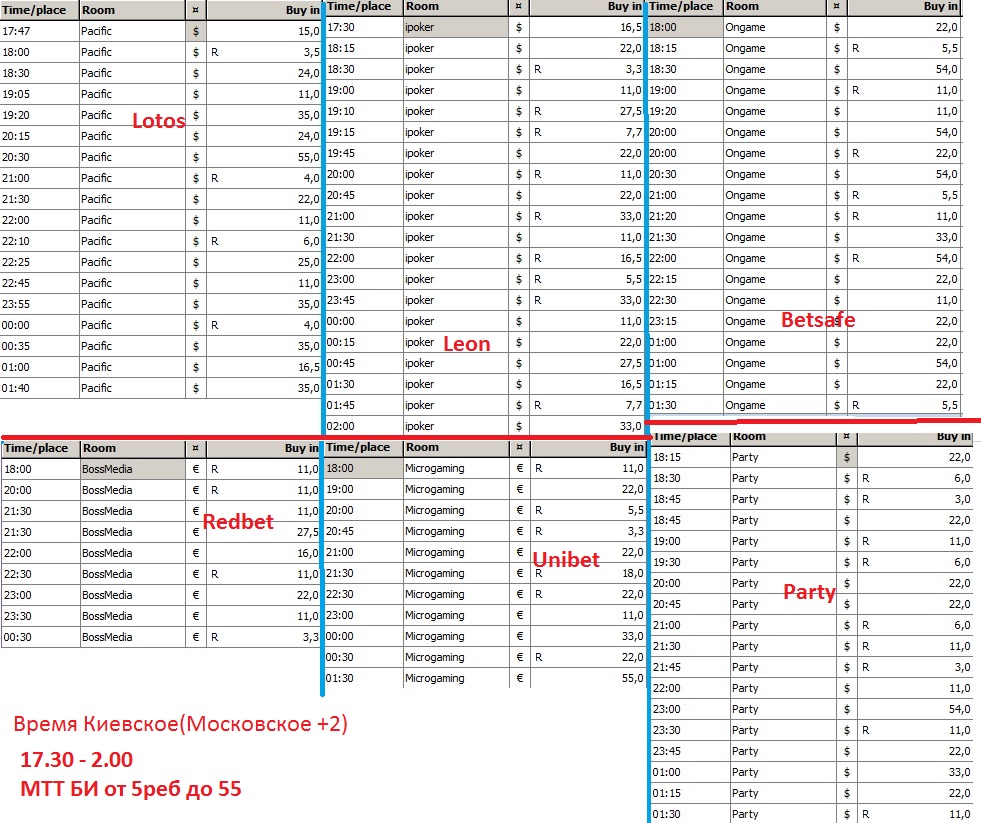Image resolution: width=981 pixels, height=823 pixels.
Task: Select highlighted BossMedia room cell at 18:00
Action: coord(133,469)
